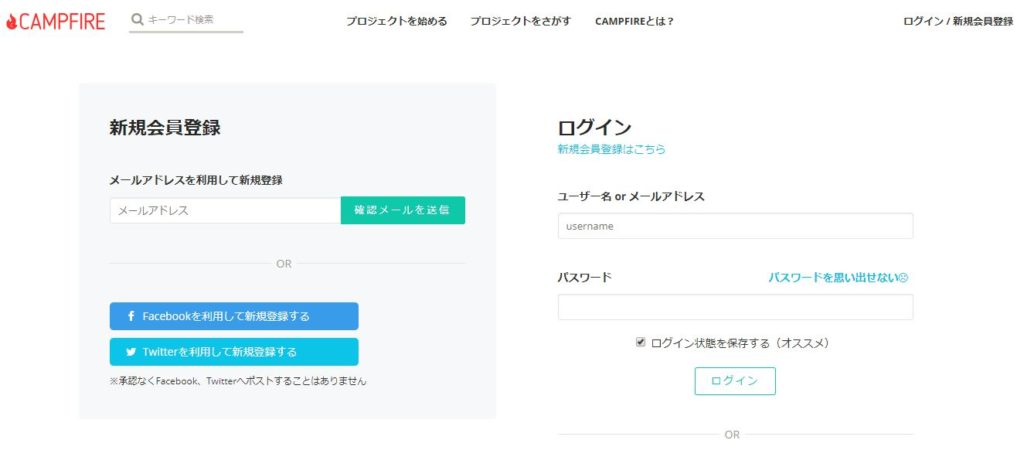Click the username input field
The image size is (1024, 457).
735,226
